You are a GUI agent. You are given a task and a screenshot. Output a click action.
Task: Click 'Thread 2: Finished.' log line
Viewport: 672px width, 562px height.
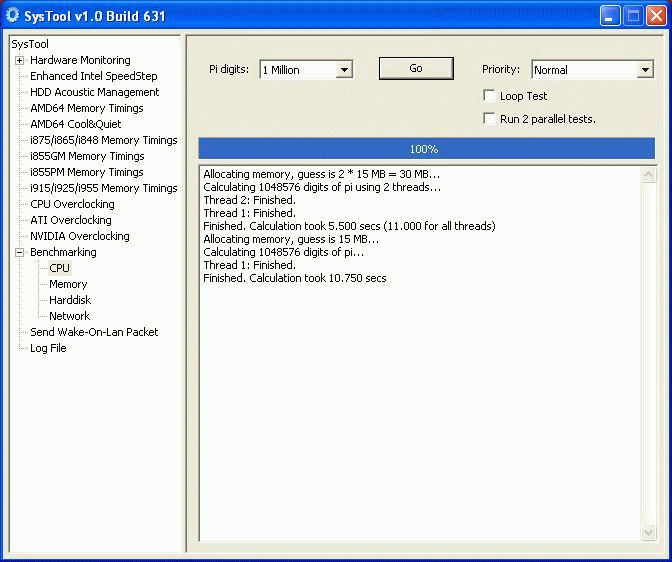[x=249, y=200]
